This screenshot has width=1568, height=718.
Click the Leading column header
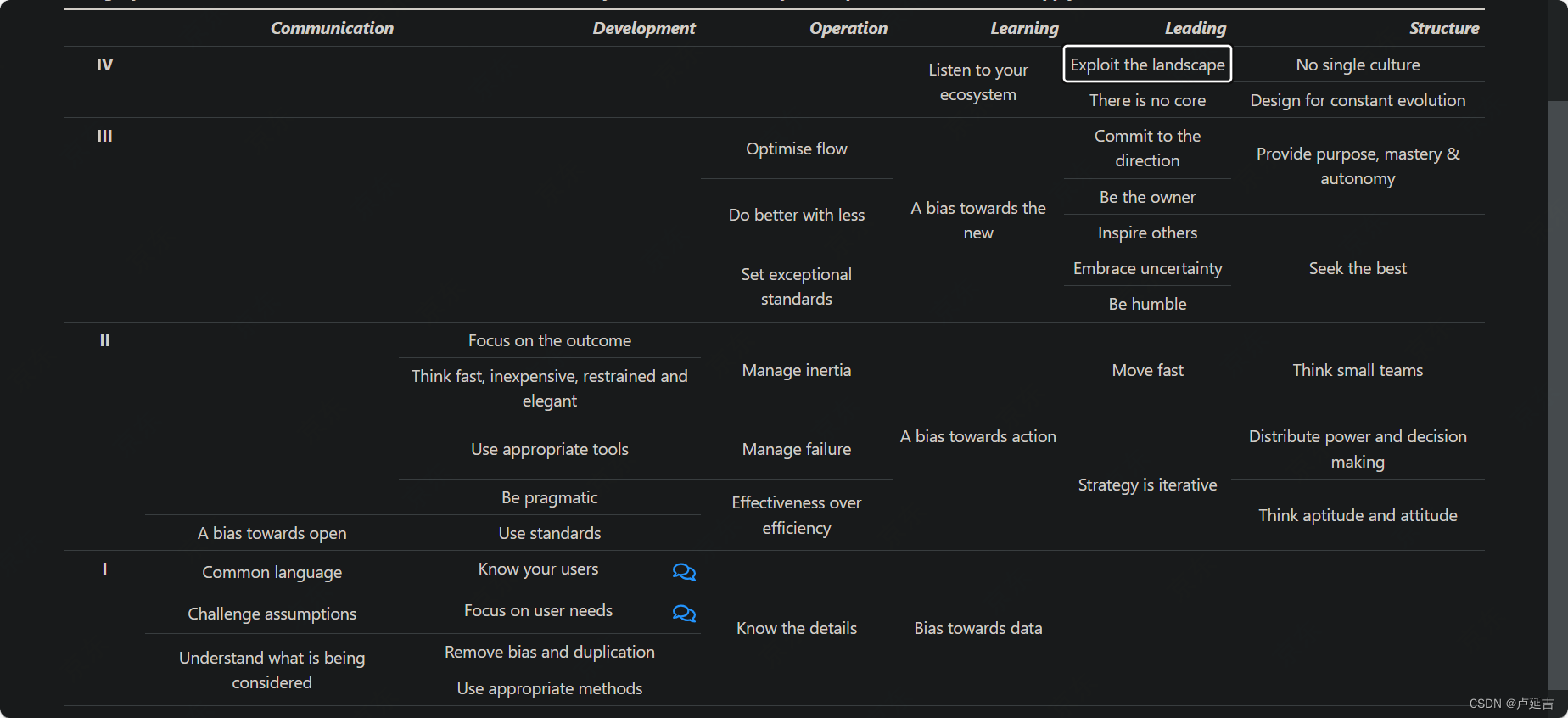pyautogui.click(x=1195, y=28)
